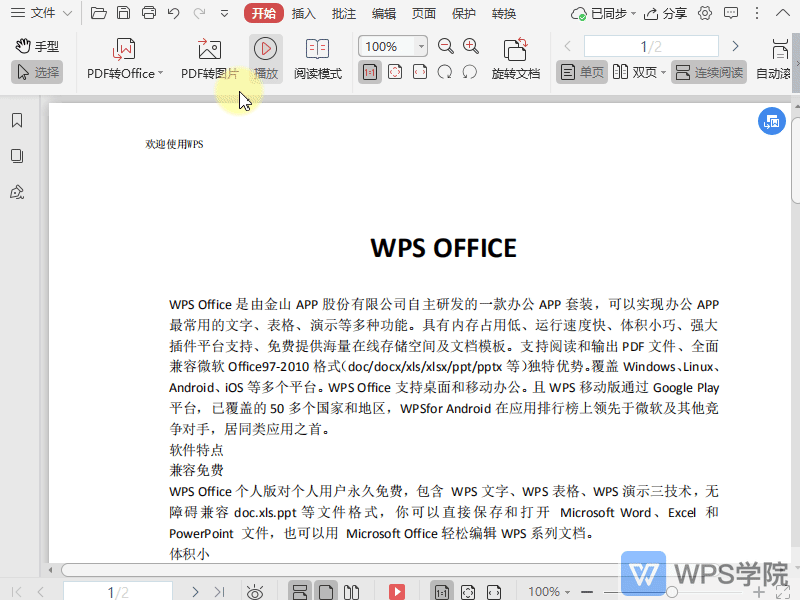Open PDF转图片 (PDF to image) converter
Image resolution: width=800 pixels, height=600 pixels.
coord(207,57)
